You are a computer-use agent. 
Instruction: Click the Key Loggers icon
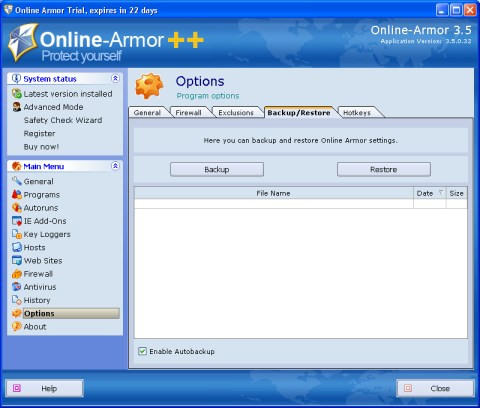pos(17,234)
